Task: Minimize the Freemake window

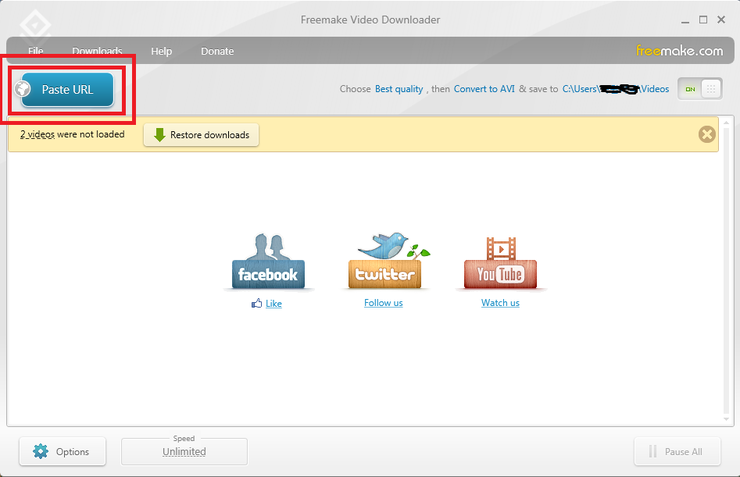Action: (685, 20)
